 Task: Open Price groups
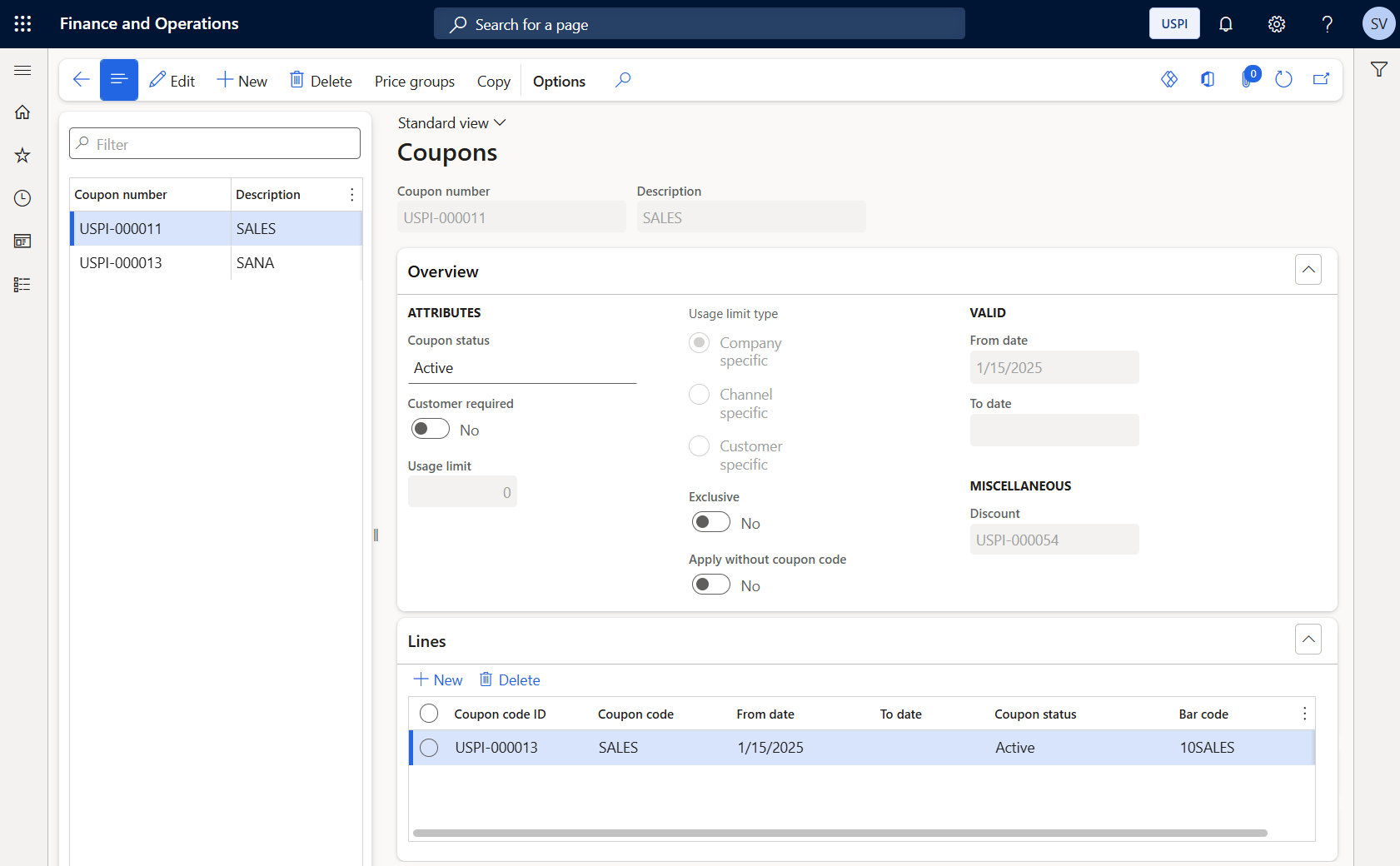(x=415, y=82)
